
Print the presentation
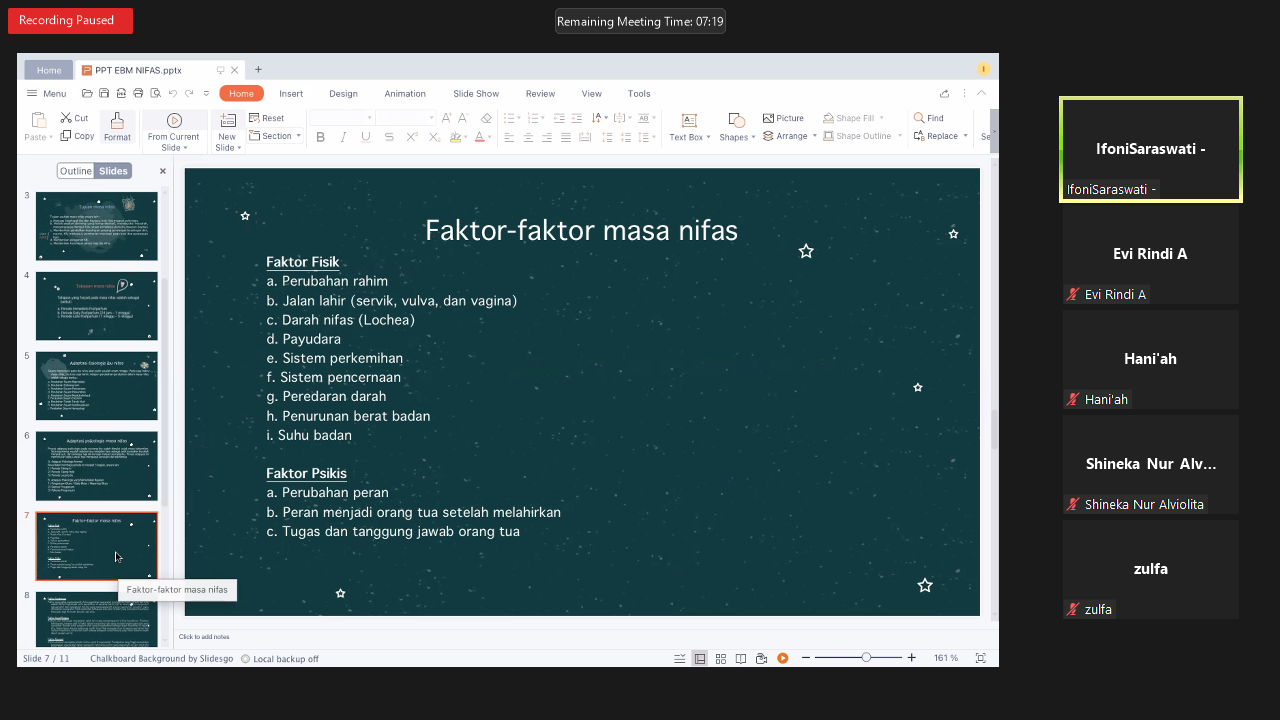tap(138, 93)
